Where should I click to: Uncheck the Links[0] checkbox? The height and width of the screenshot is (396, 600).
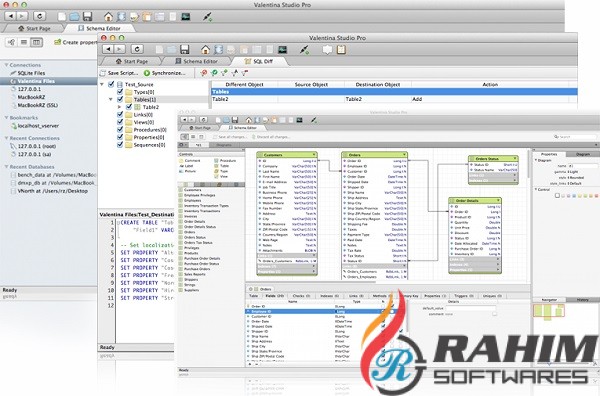[x=120, y=114]
